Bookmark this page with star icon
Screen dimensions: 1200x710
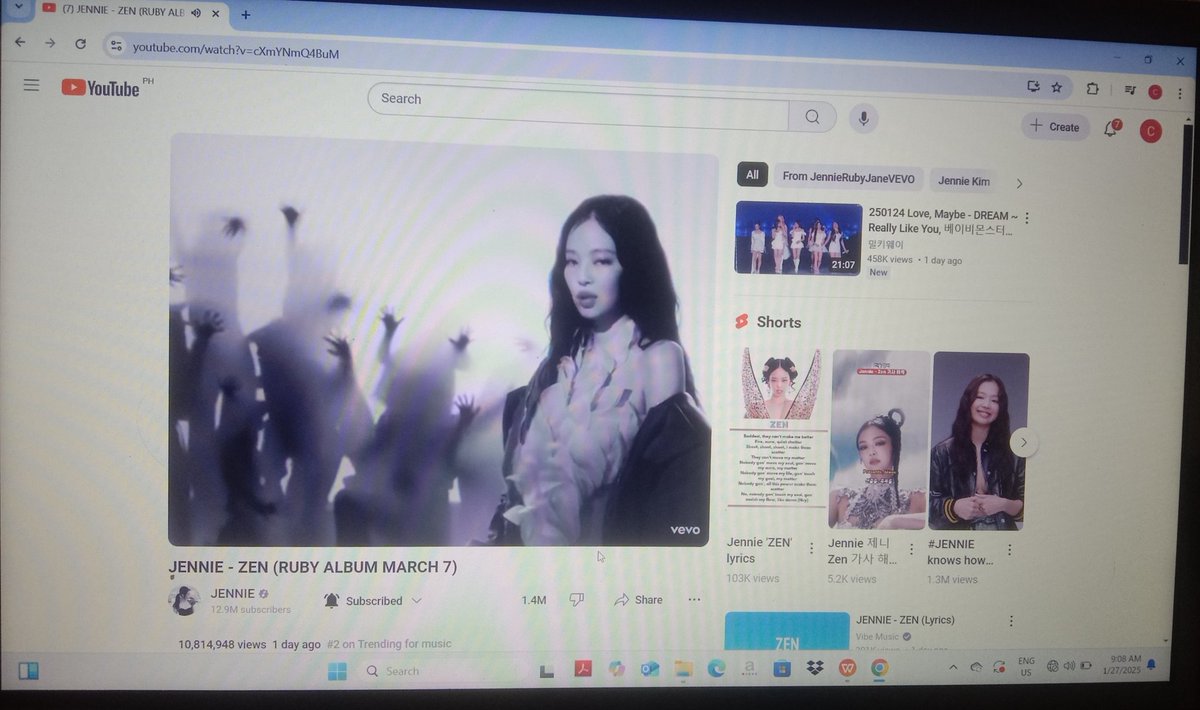tap(1056, 87)
